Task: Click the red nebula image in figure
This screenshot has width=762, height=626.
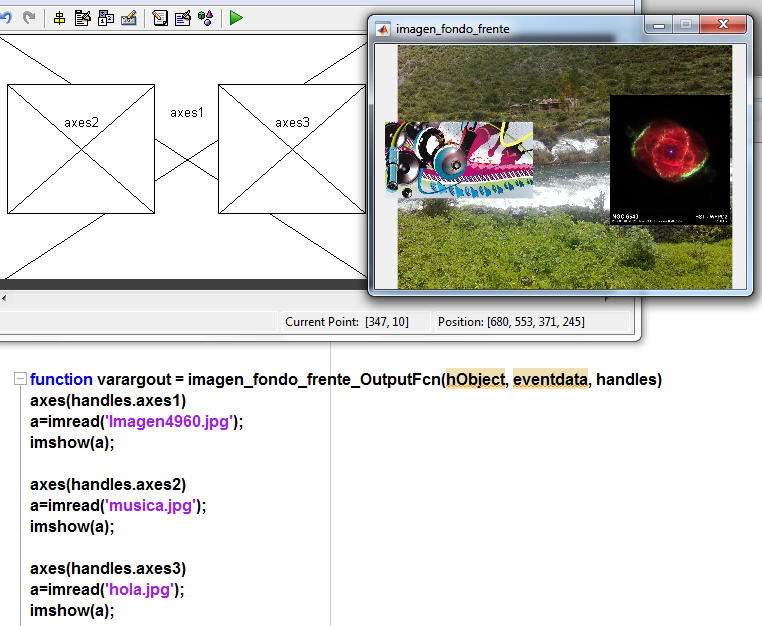Action: tap(670, 159)
